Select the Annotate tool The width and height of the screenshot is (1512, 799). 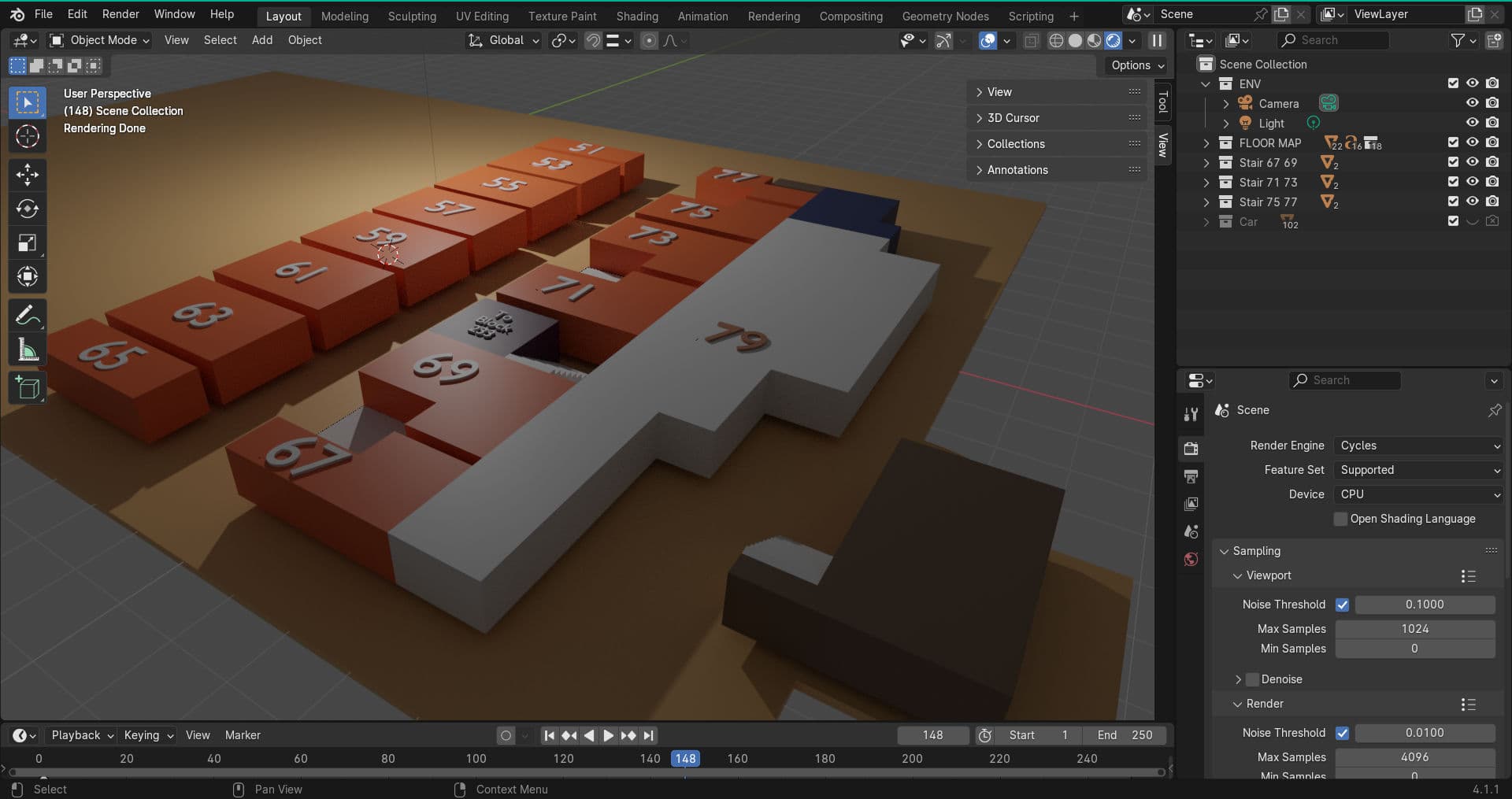pyautogui.click(x=28, y=316)
